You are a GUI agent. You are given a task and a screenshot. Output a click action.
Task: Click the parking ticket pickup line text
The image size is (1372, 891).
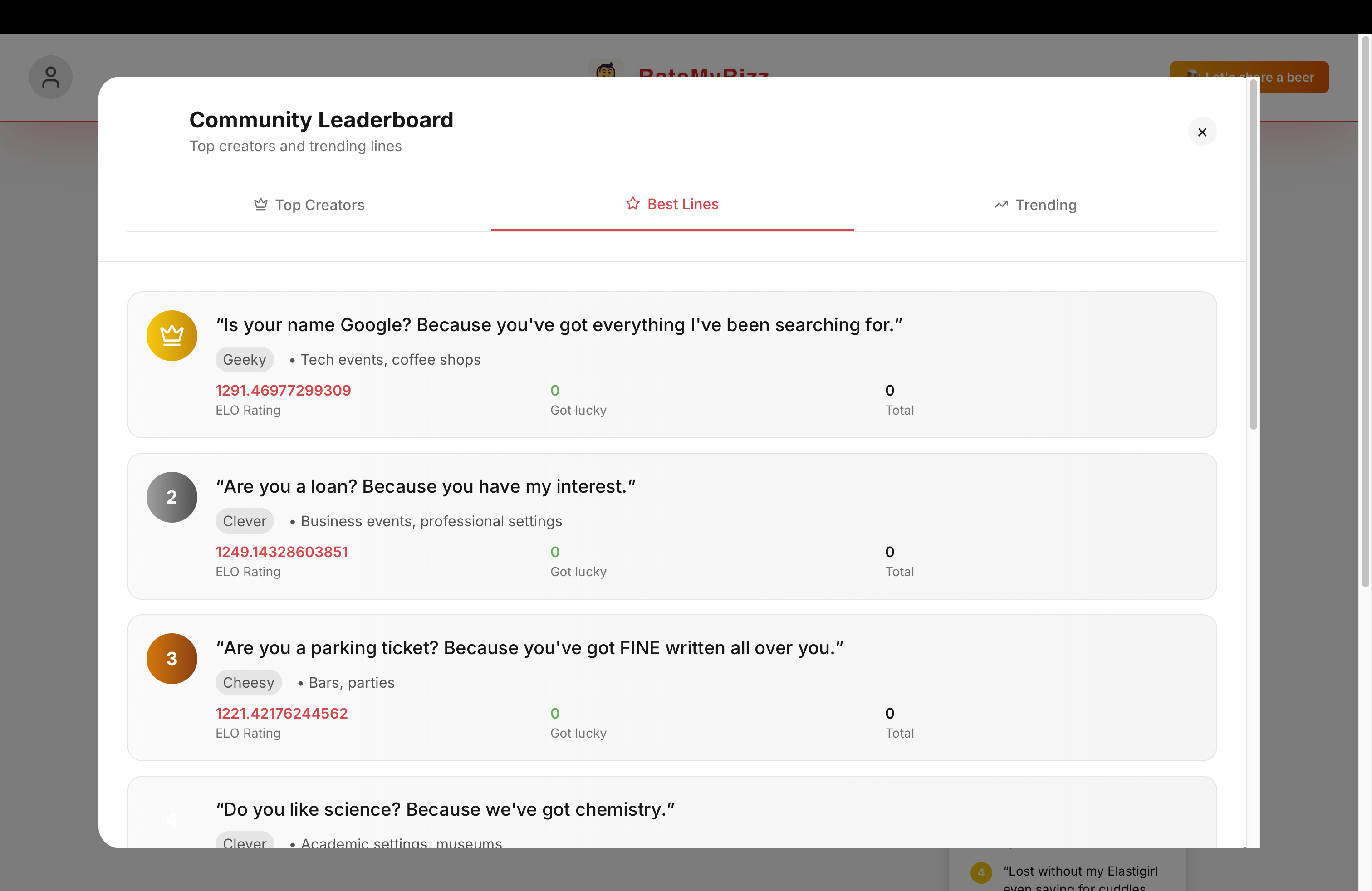[x=530, y=648]
